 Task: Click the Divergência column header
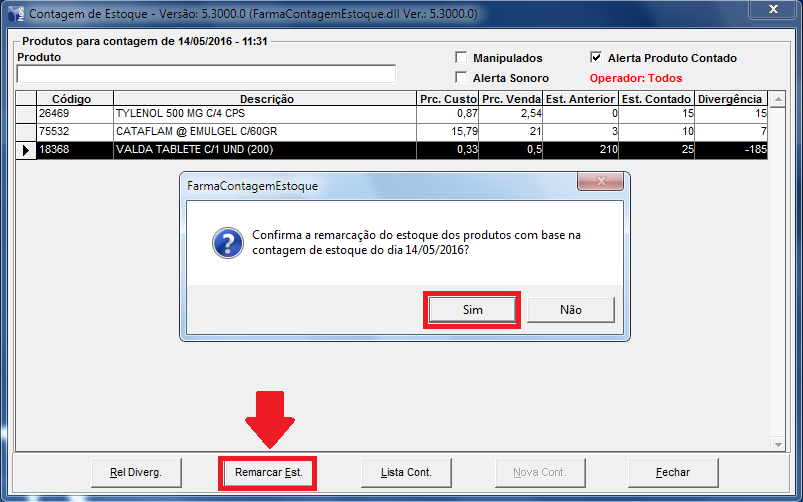point(730,99)
